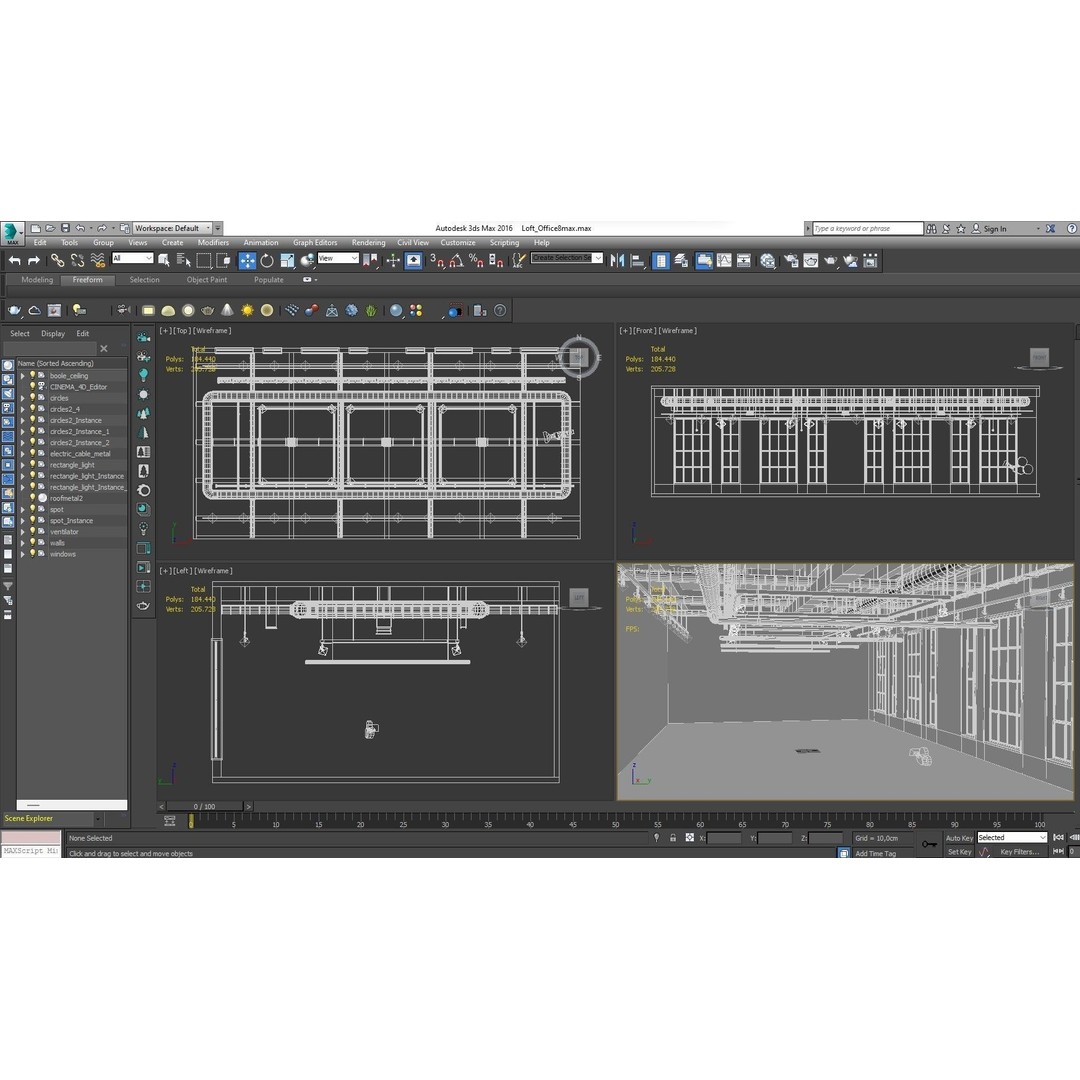Image resolution: width=1080 pixels, height=1080 pixels.
Task: Click the Bind to Space Warp icon
Action: [97, 260]
